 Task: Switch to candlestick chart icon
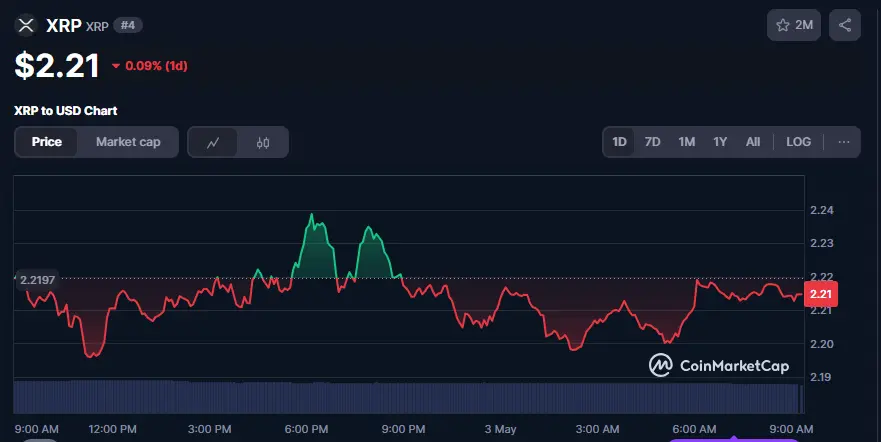pyautogui.click(x=262, y=142)
